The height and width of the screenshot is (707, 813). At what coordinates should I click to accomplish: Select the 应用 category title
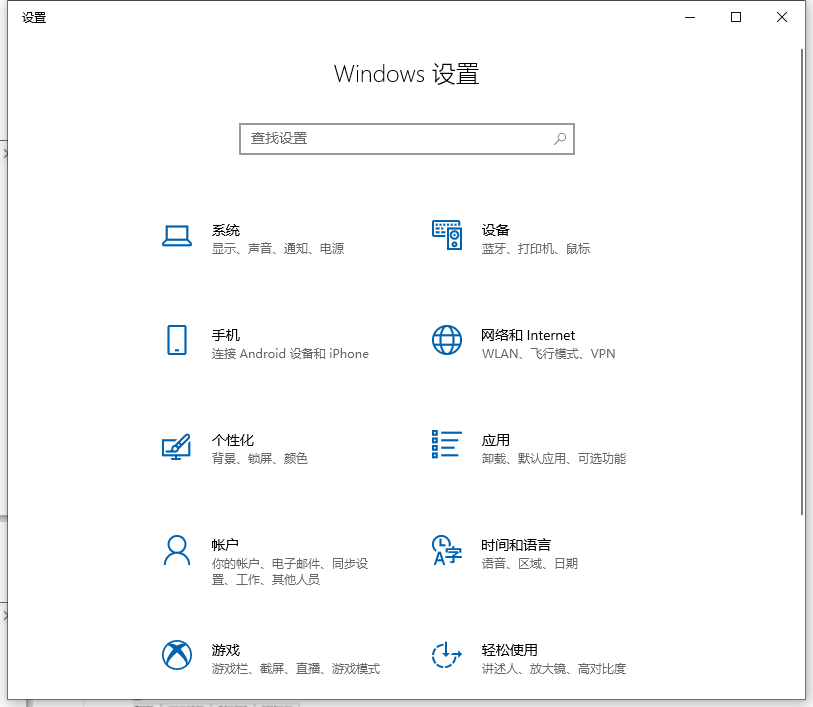coord(496,441)
